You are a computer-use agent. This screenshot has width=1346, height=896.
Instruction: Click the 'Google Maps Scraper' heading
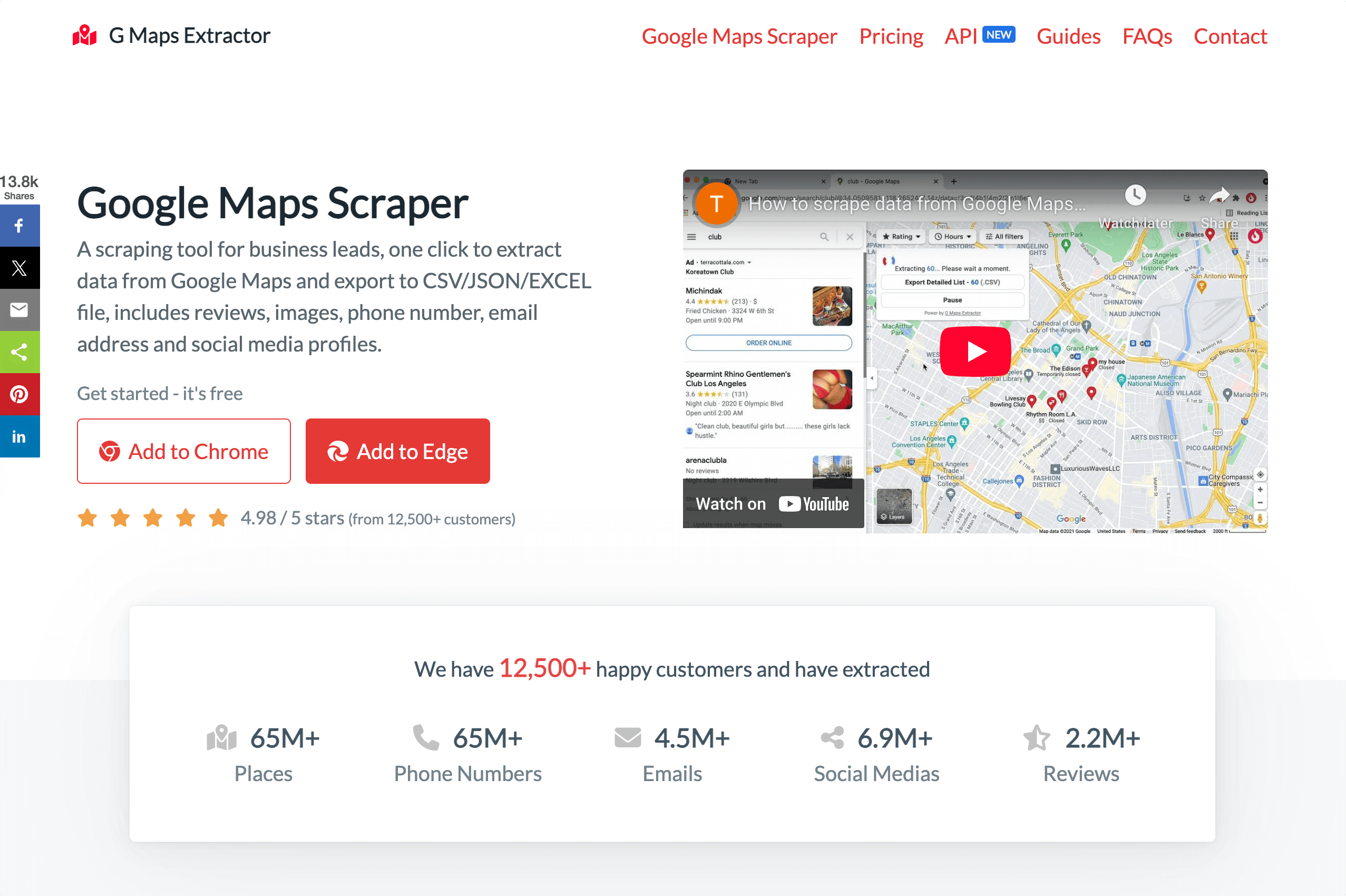[272, 203]
